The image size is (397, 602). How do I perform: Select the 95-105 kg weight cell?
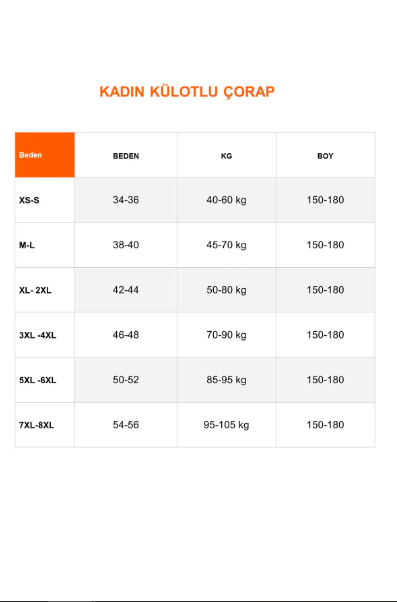click(x=227, y=425)
